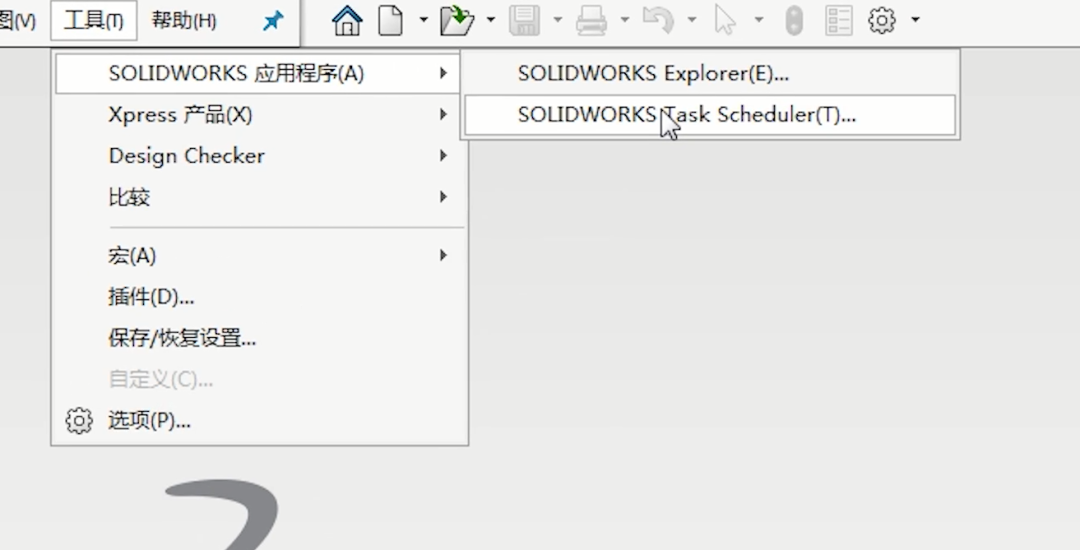
Task: Click the greyed-out Save disk icon
Action: click(x=524, y=21)
